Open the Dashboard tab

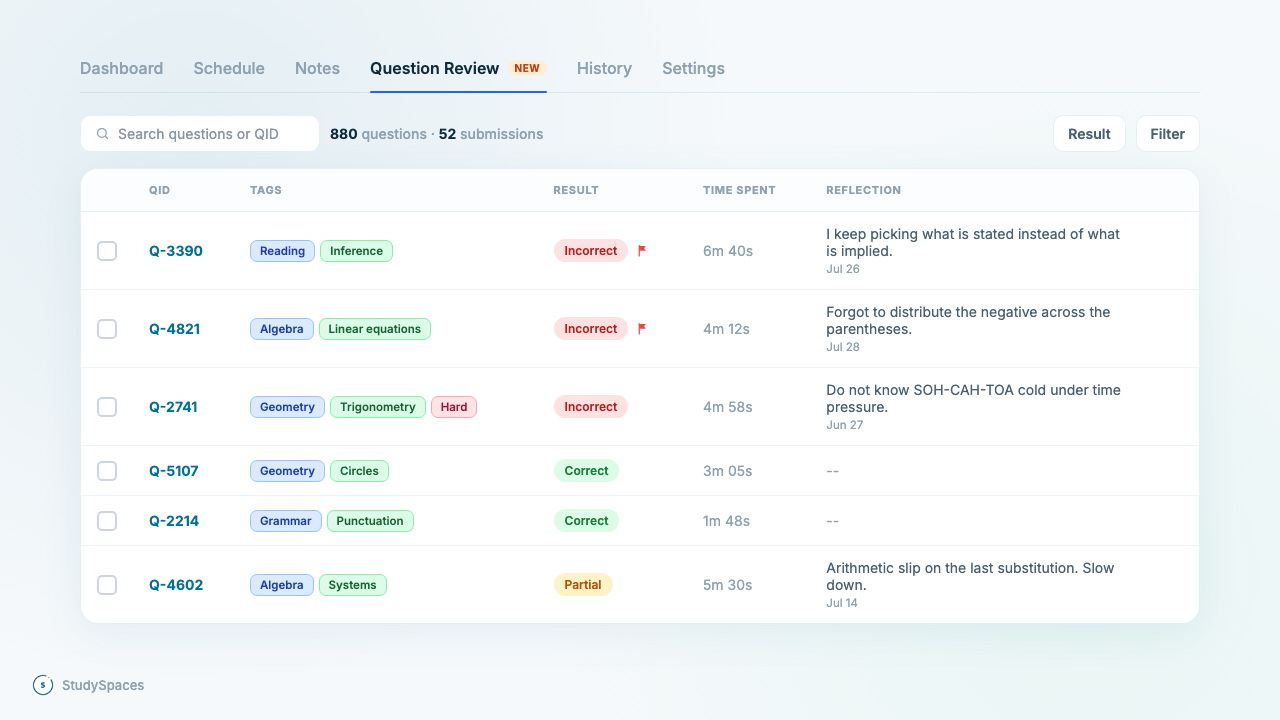click(x=121, y=68)
